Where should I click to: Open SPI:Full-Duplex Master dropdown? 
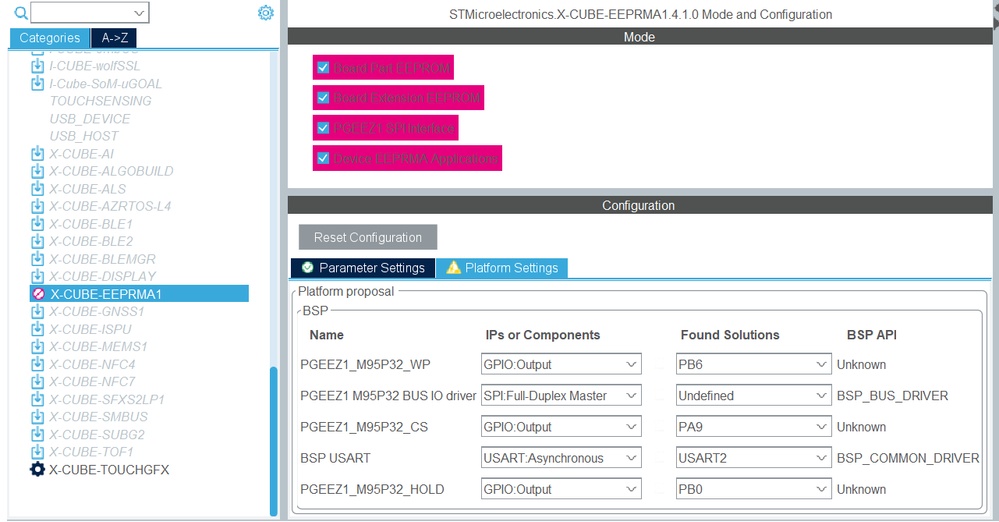561,396
